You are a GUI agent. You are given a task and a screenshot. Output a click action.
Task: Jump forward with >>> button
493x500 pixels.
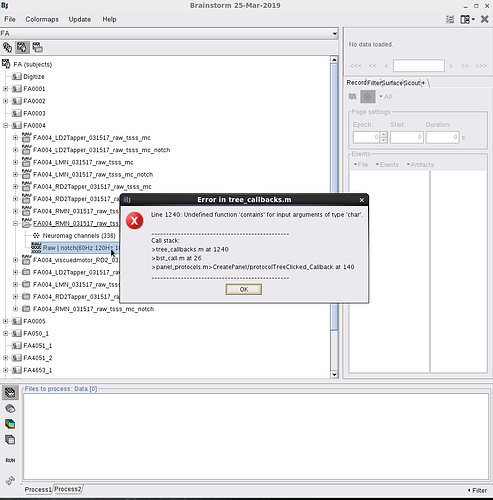[481, 66]
